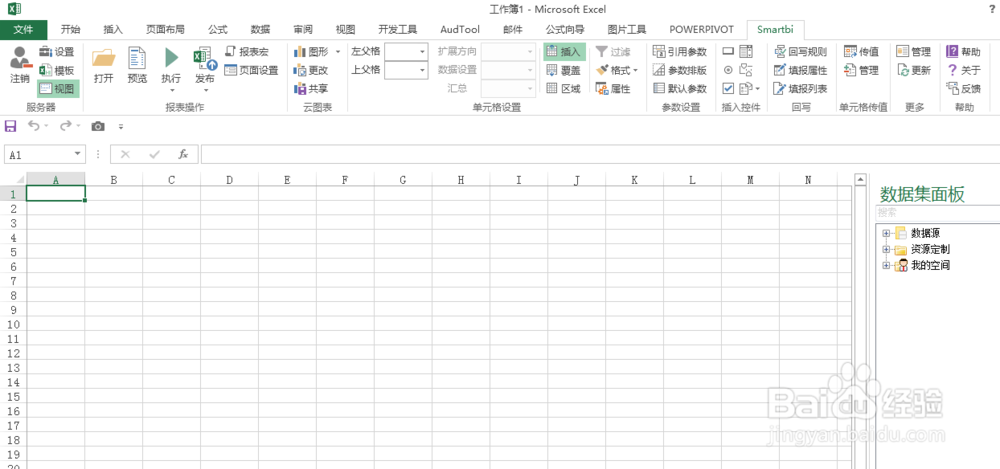This screenshot has width=1000, height=469.
Task: Open 填报属性 fill-in properties
Action: pyautogui.click(x=801, y=70)
